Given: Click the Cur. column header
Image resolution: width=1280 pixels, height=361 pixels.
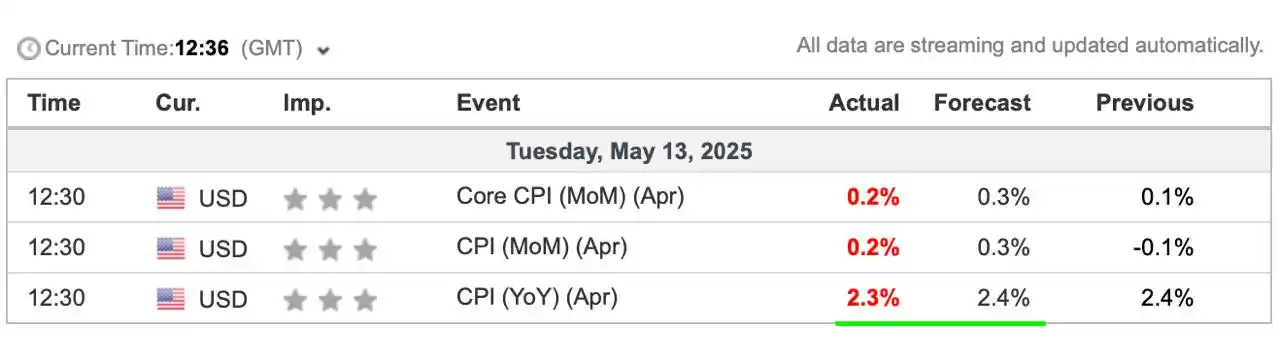Looking at the screenshot, I should pos(178,103).
